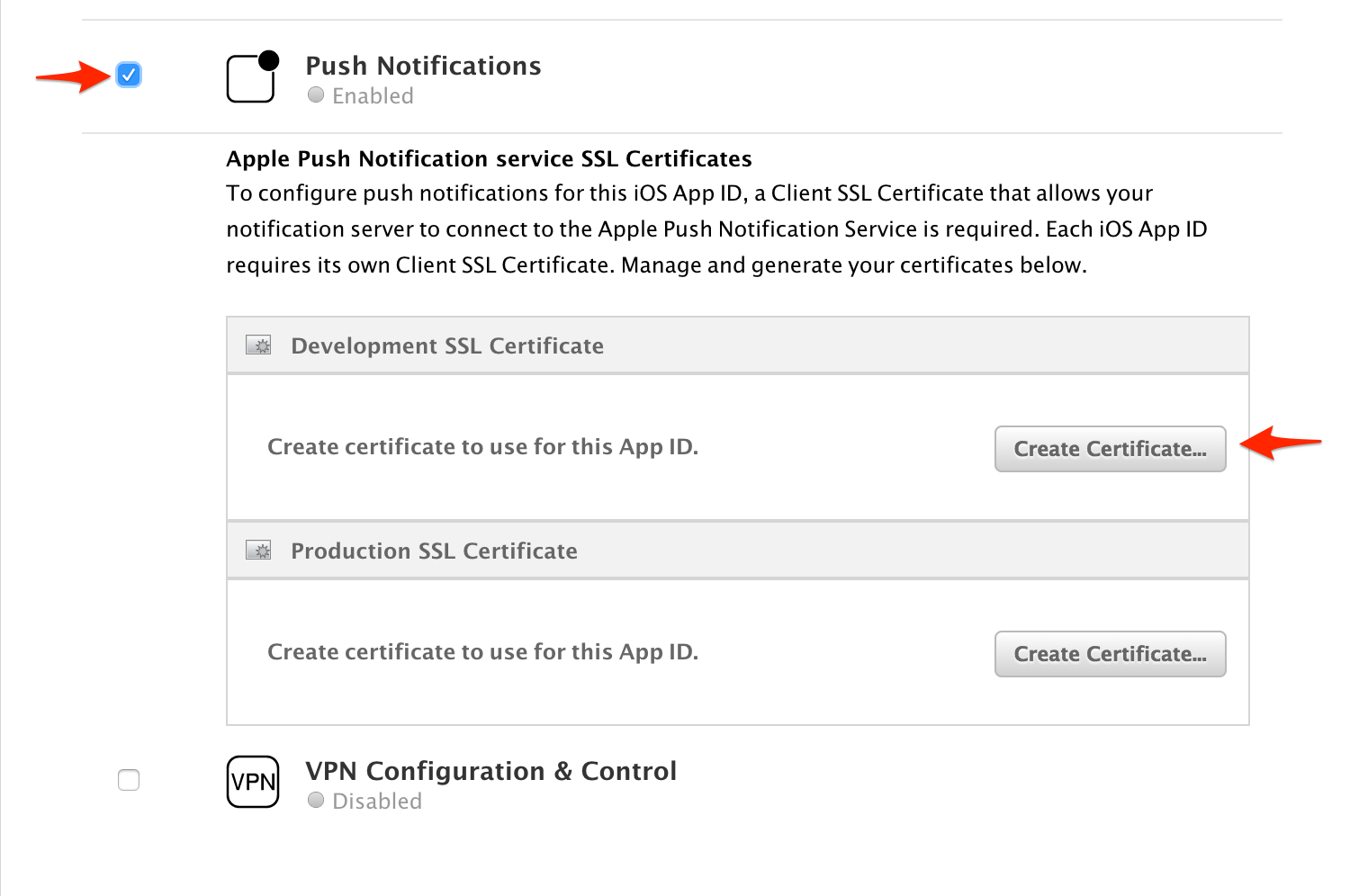Select the Push Notifications heading

(x=423, y=66)
